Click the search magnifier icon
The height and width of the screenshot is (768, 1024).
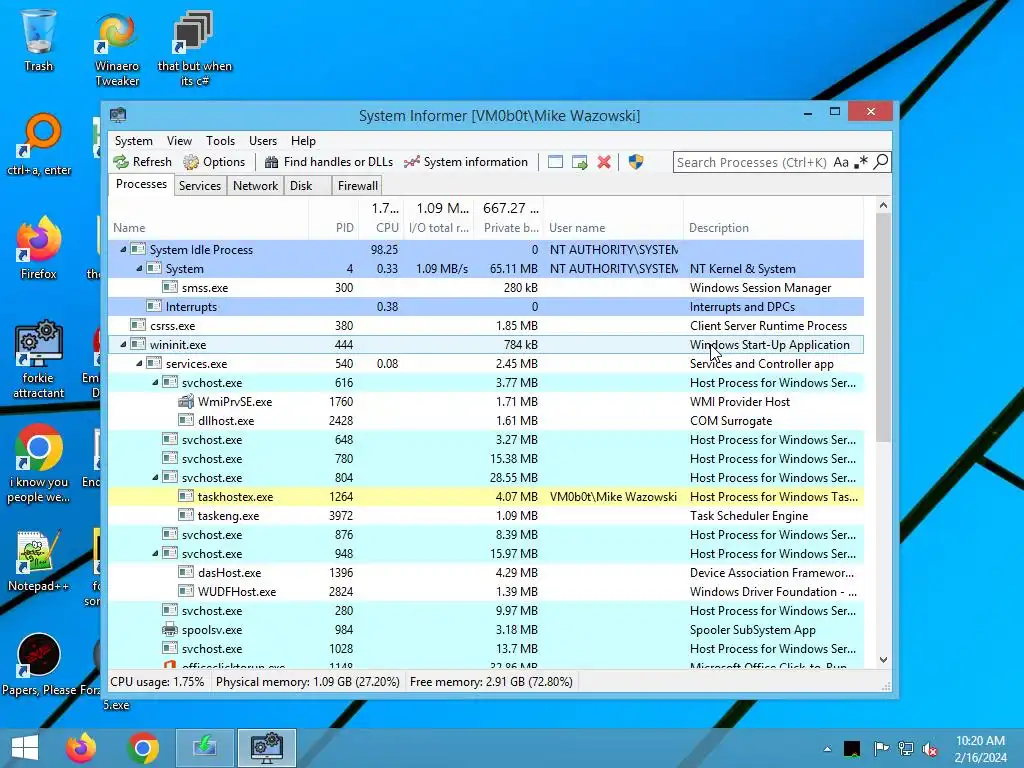(881, 162)
